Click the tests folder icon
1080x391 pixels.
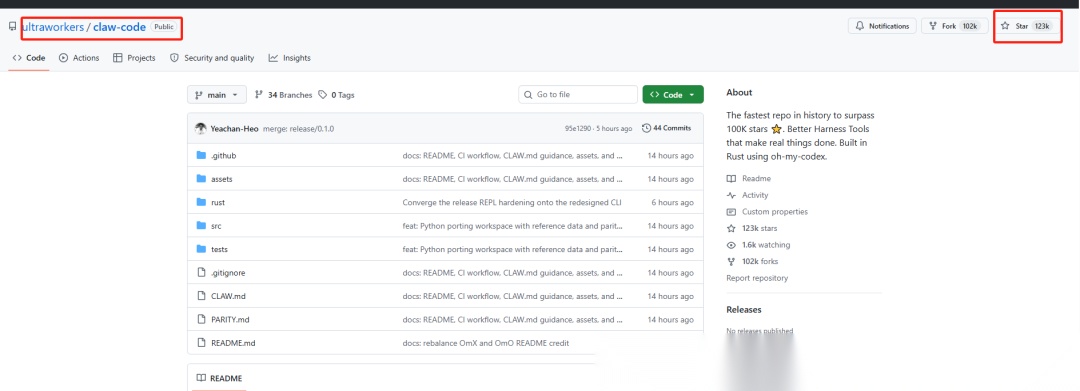201,249
